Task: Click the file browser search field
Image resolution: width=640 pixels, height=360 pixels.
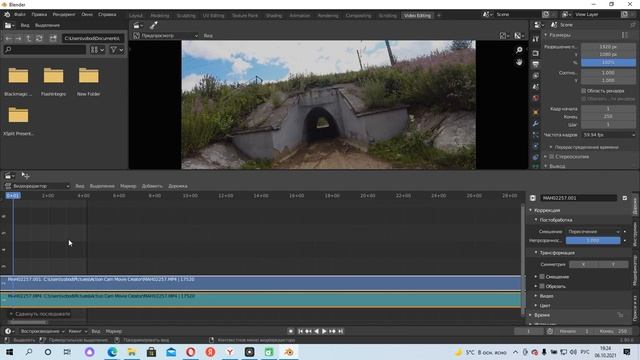Action: point(44,50)
